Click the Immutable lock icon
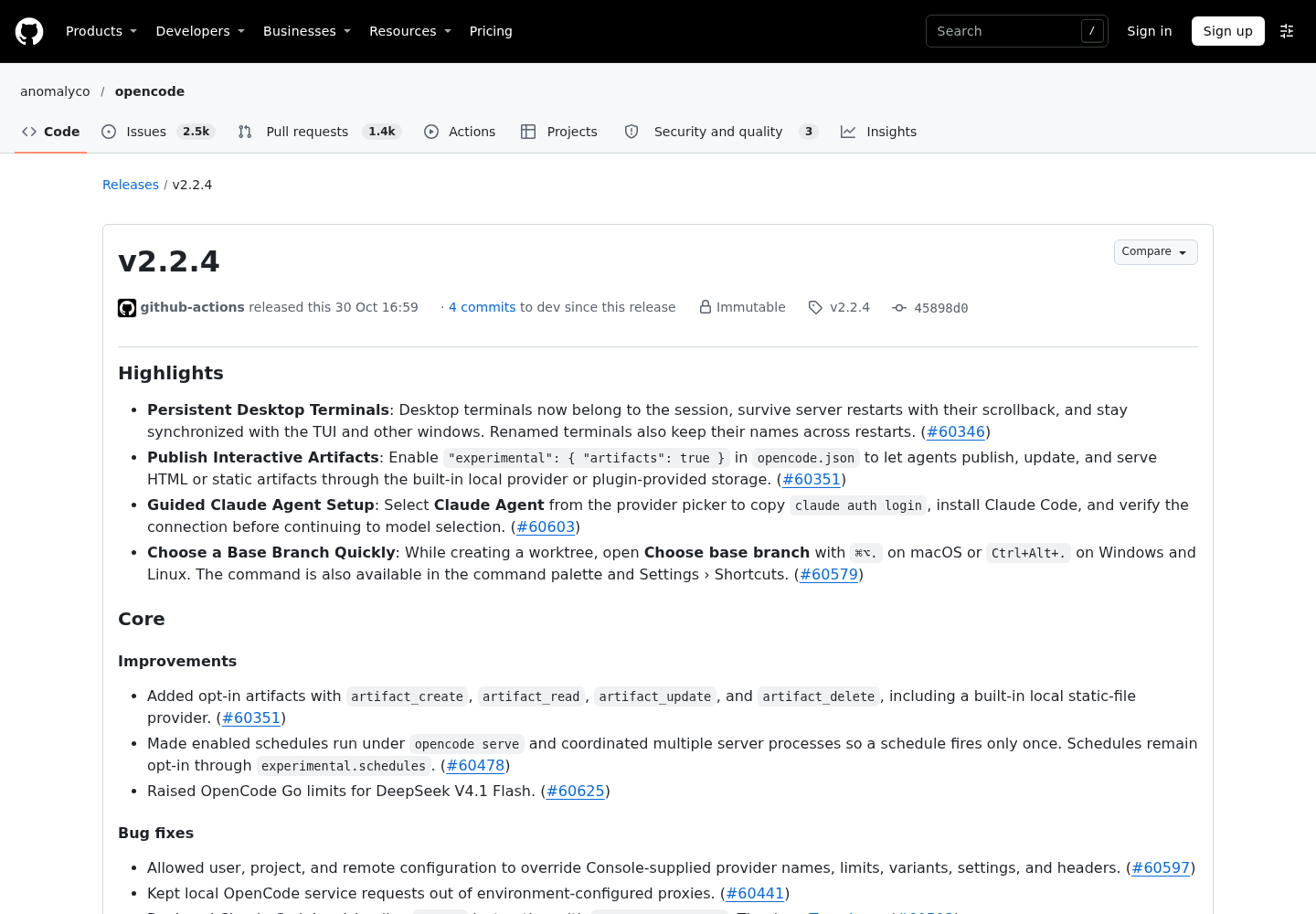 pyautogui.click(x=706, y=307)
